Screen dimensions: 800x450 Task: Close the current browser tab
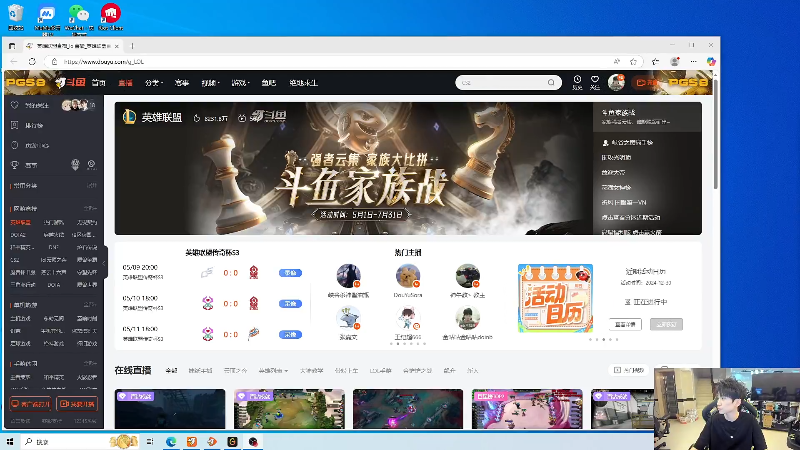point(116,46)
